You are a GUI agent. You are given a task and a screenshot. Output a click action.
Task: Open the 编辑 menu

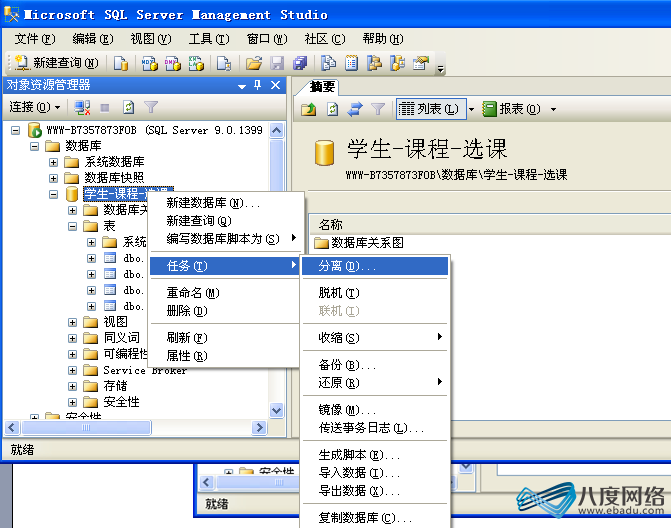click(93, 39)
